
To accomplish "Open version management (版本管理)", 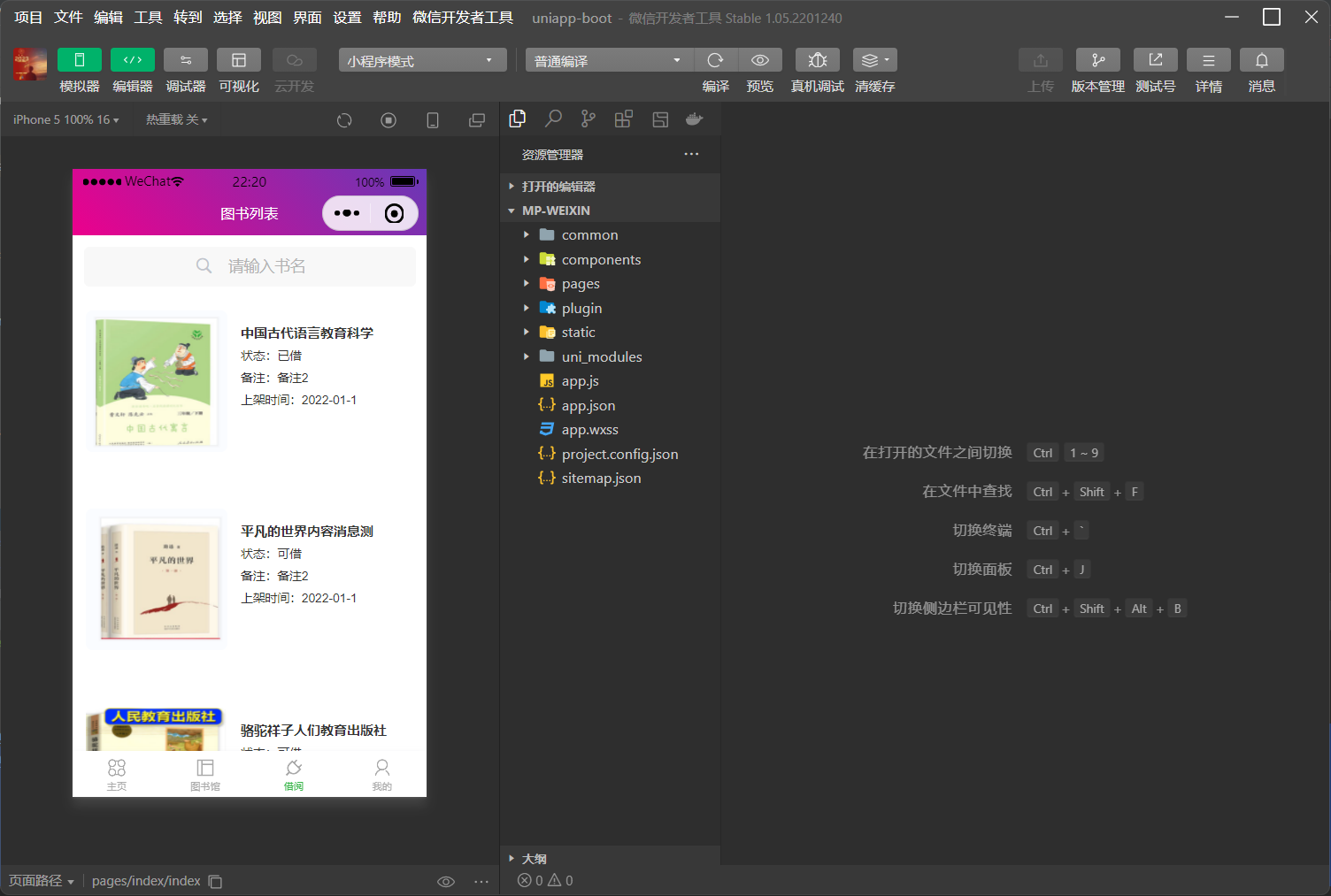I will [1098, 59].
